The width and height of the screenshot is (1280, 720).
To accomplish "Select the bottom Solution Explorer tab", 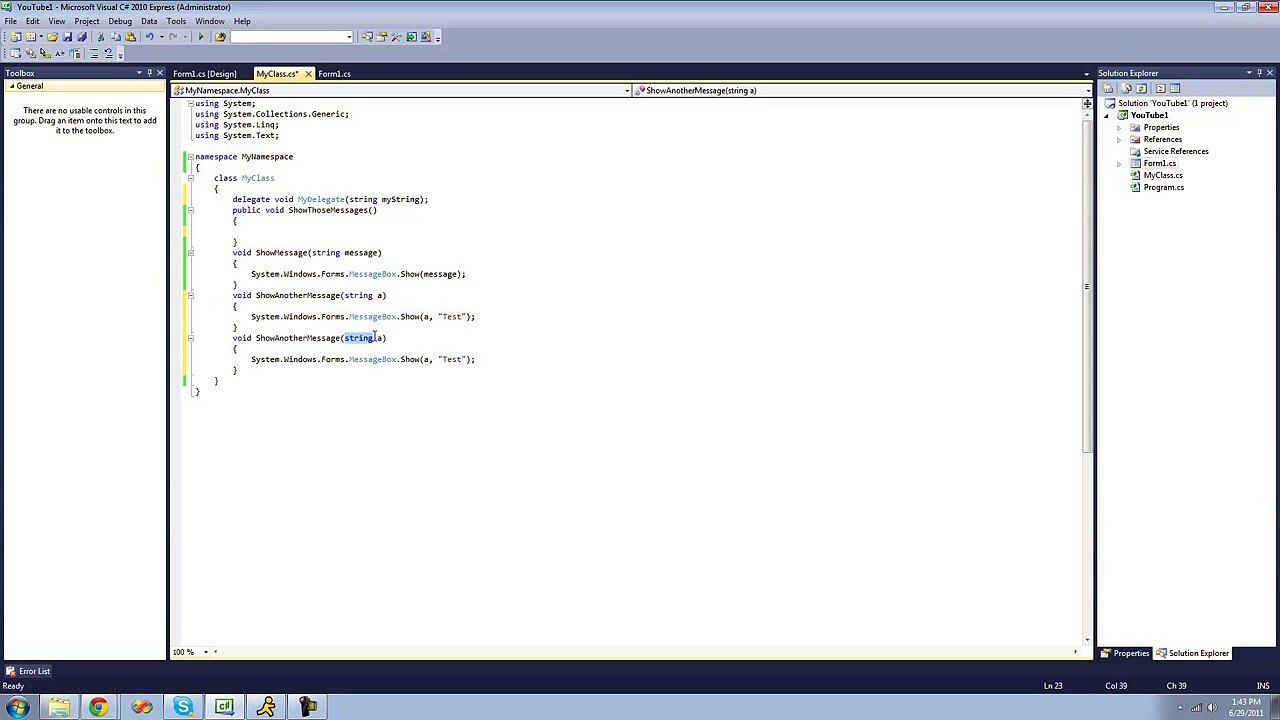I will (1193, 653).
